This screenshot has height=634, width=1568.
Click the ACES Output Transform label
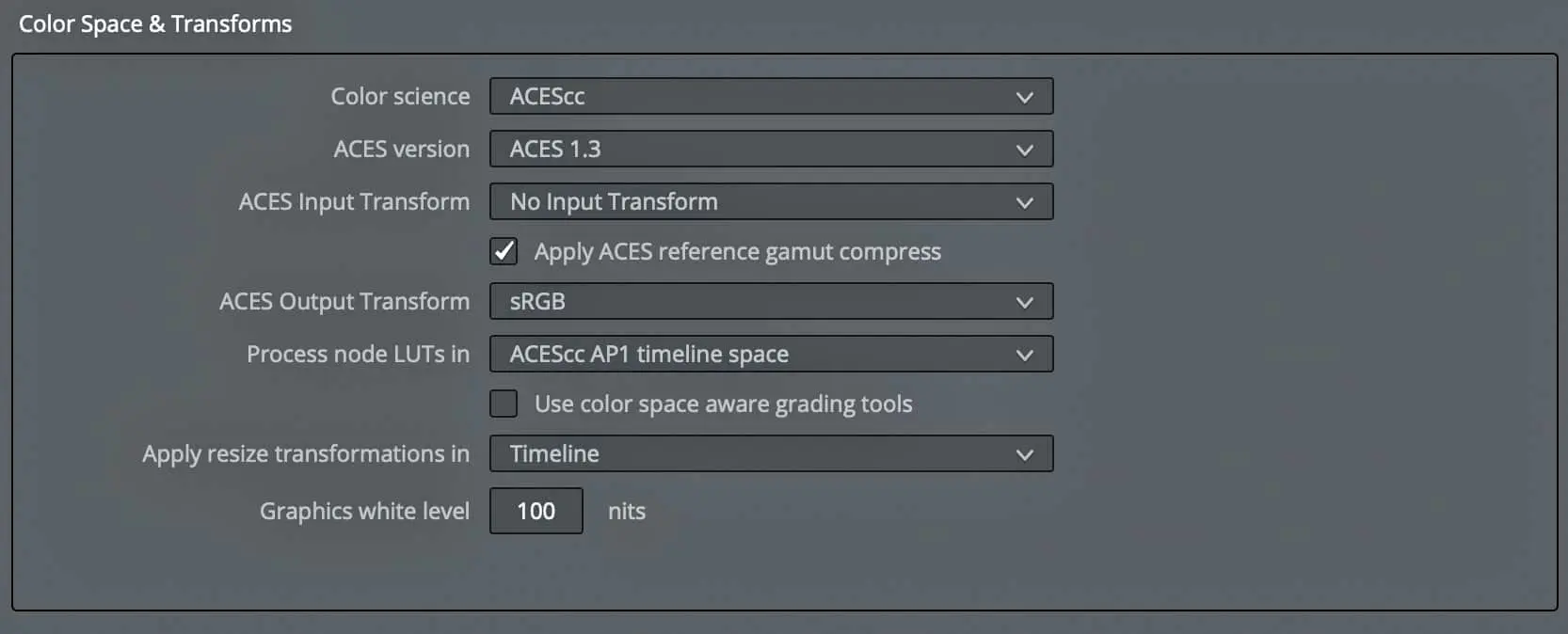tap(344, 302)
